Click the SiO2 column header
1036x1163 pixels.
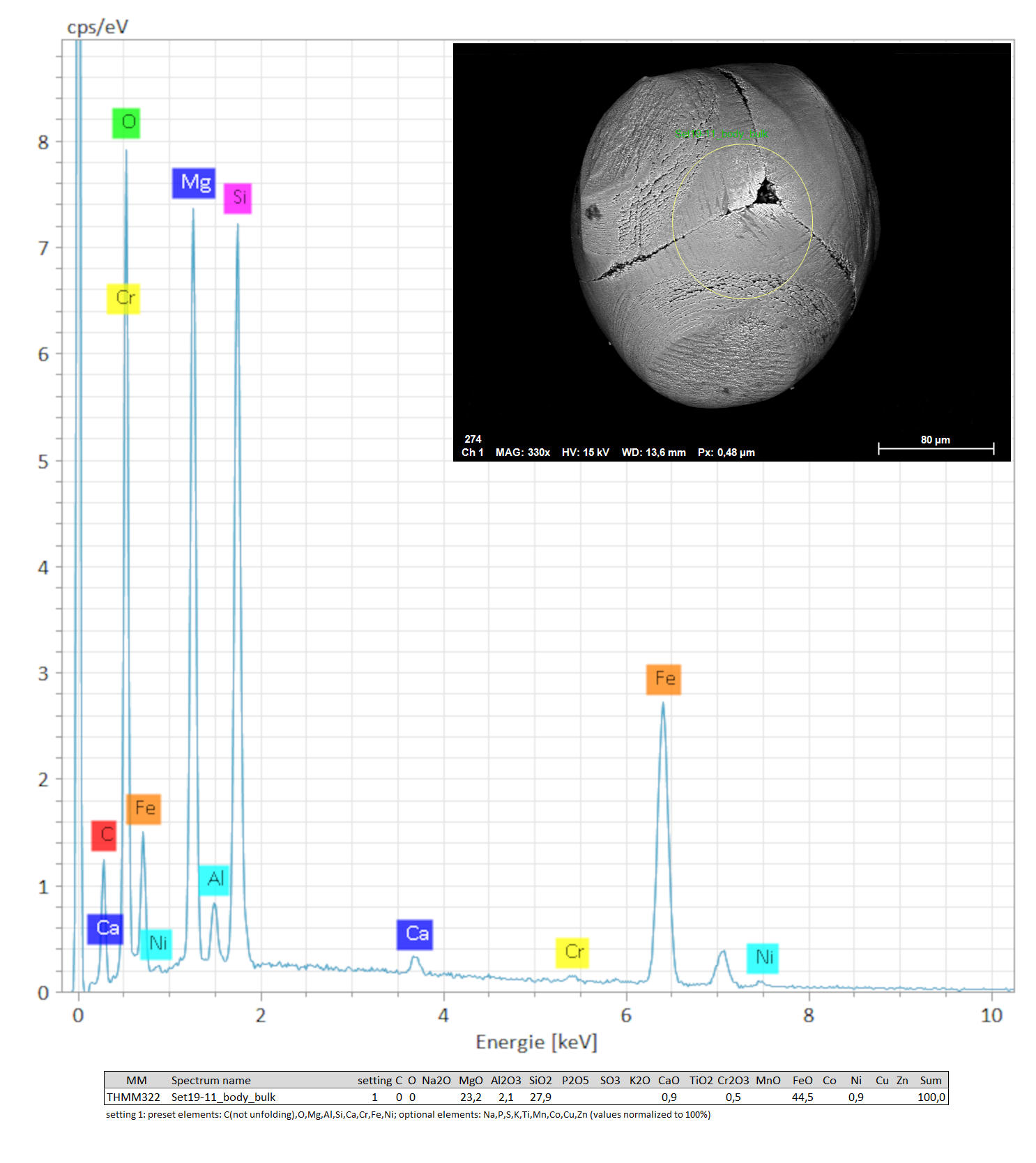[540, 1080]
